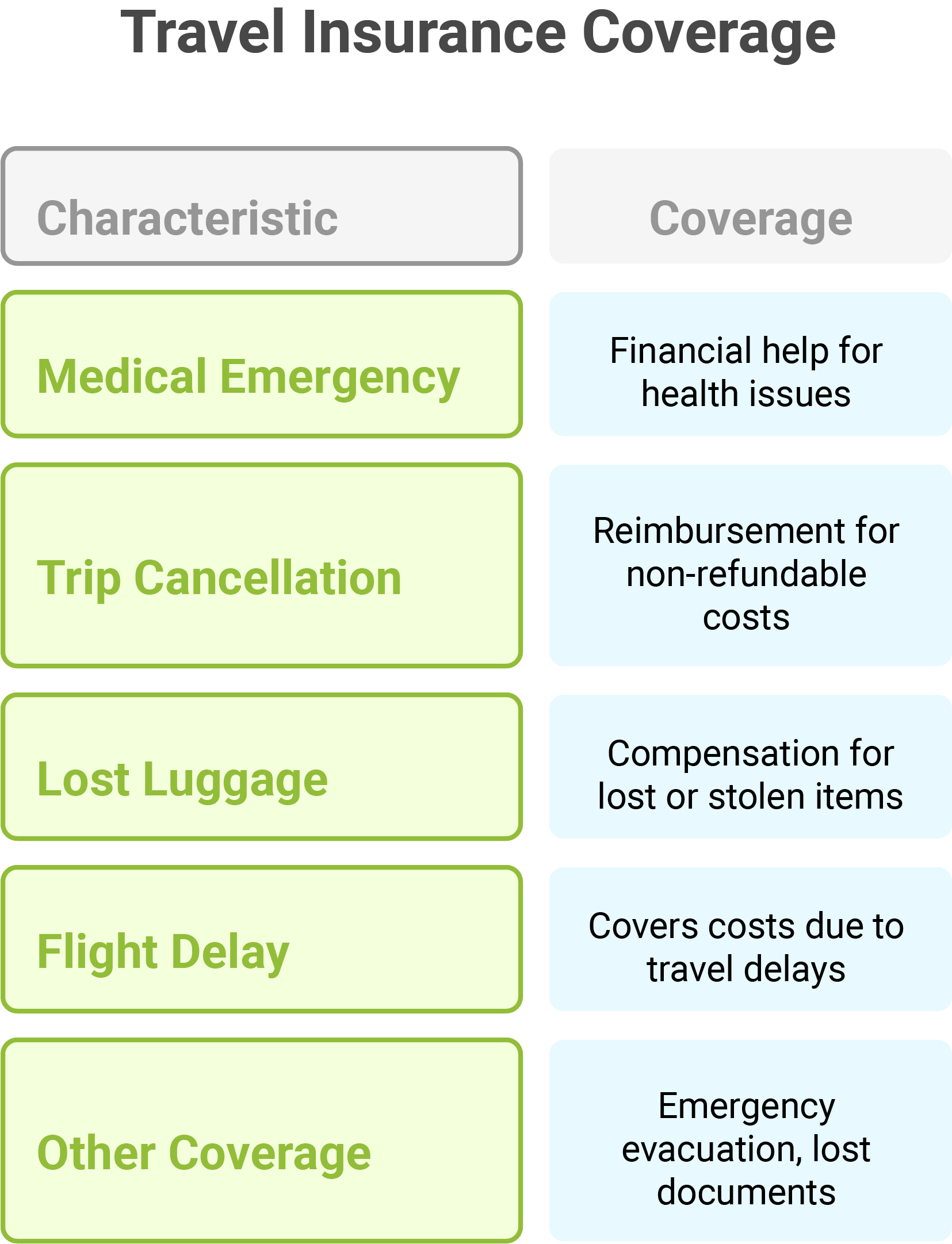
Task: Select the Characteristic column header
Action: tap(262, 206)
